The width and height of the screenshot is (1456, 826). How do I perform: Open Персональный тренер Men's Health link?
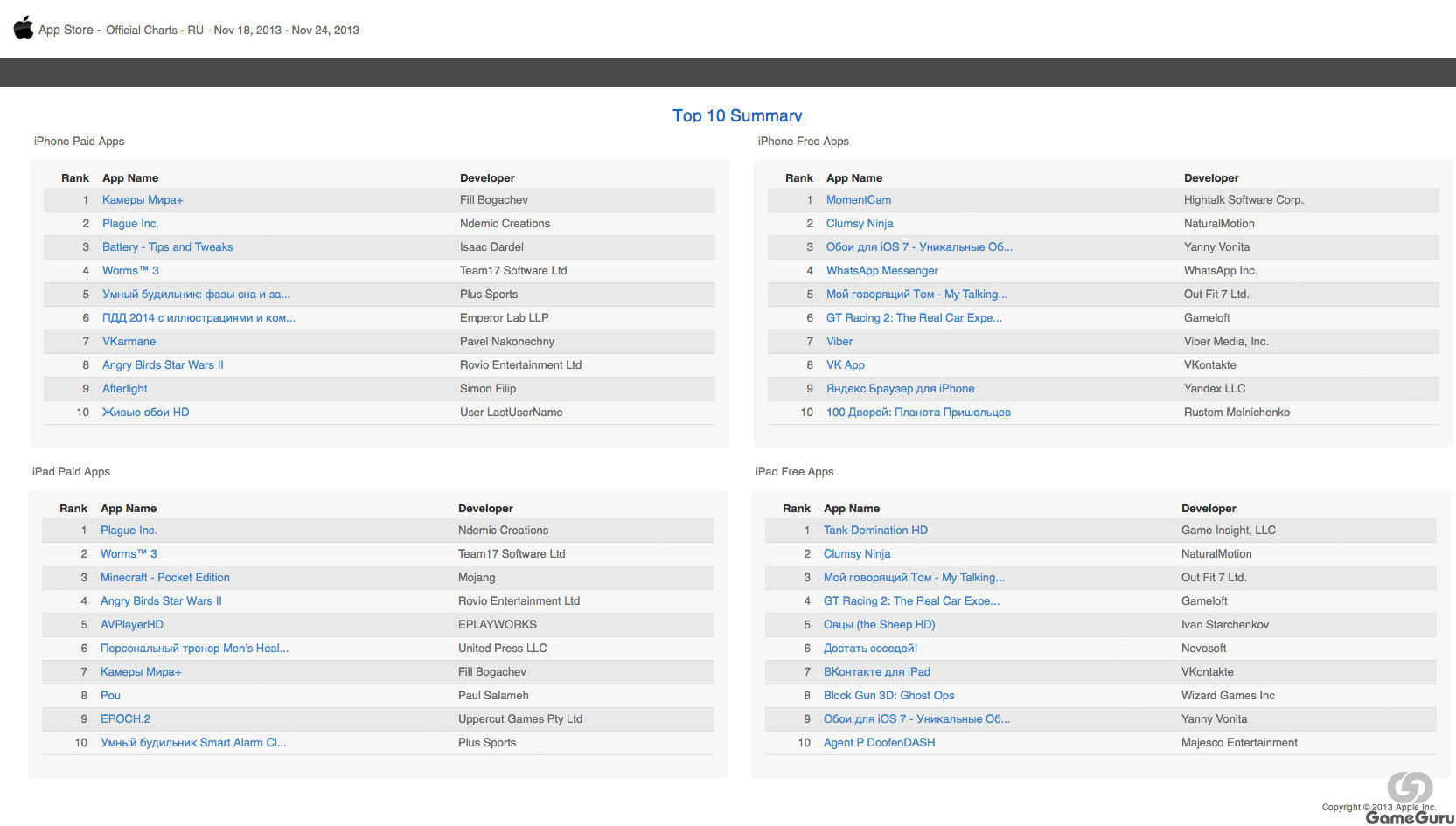point(194,649)
